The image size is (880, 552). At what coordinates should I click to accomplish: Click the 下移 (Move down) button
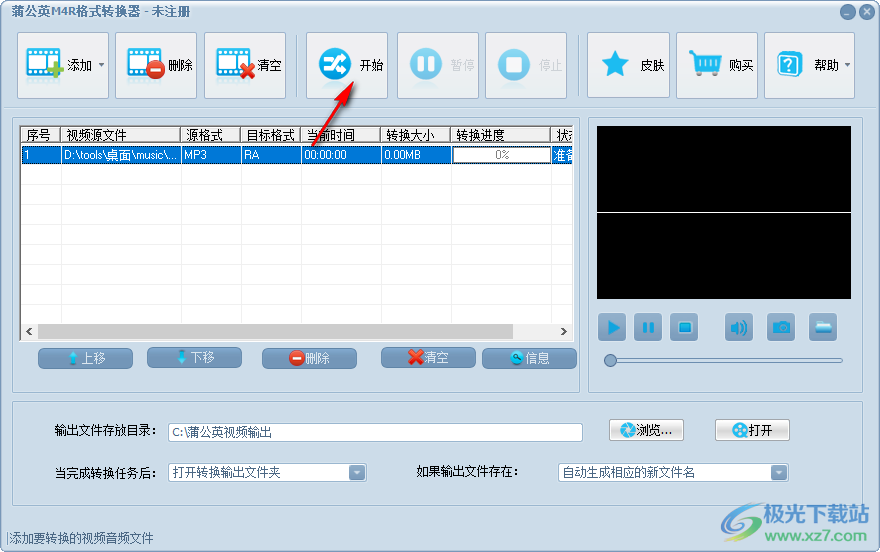[194, 357]
